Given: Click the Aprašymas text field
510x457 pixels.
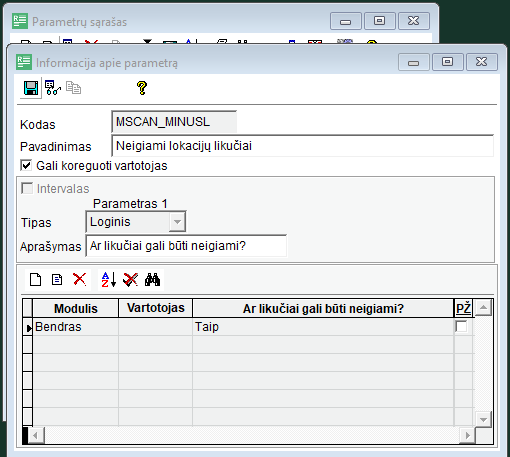Looking at the screenshot, I should click(x=186, y=246).
